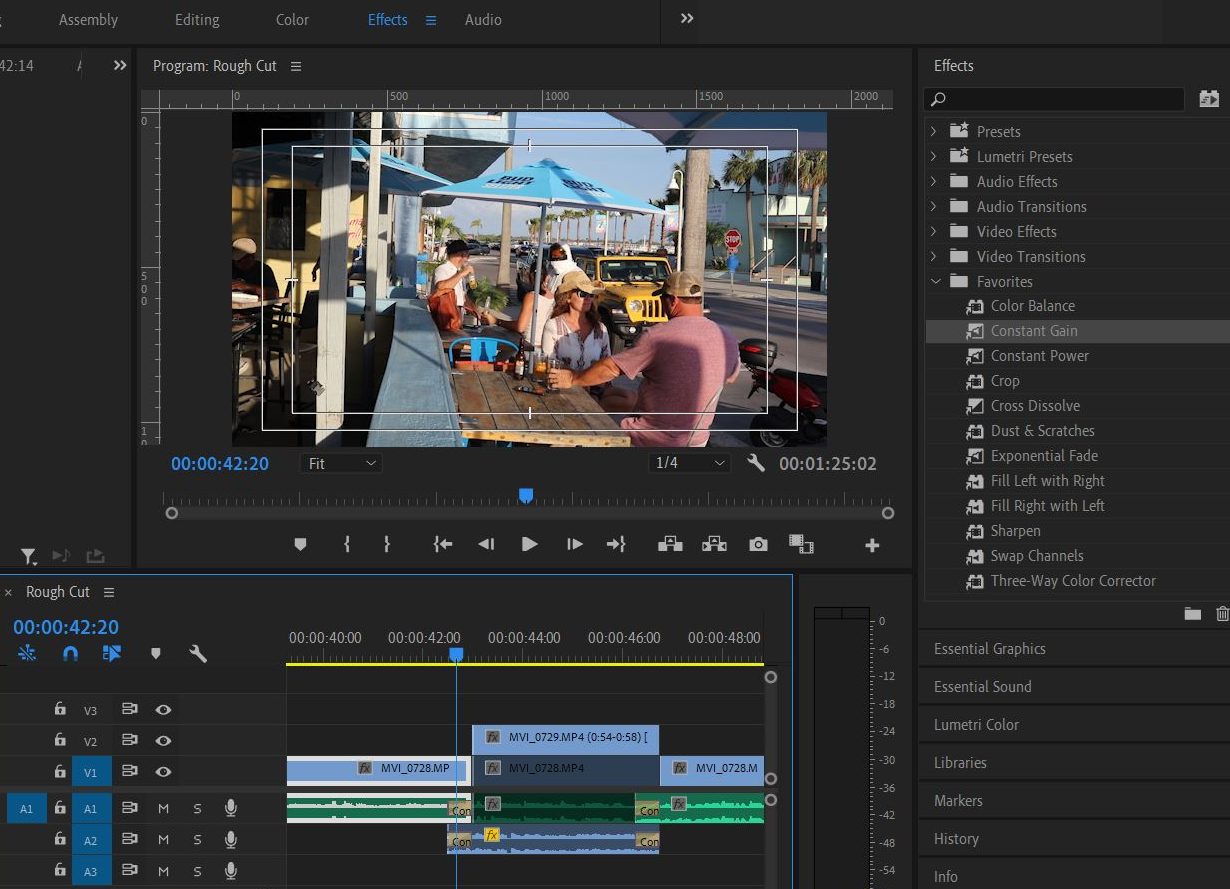Open the Comparison View
Image resolution: width=1230 pixels, height=889 pixels.
click(x=801, y=544)
